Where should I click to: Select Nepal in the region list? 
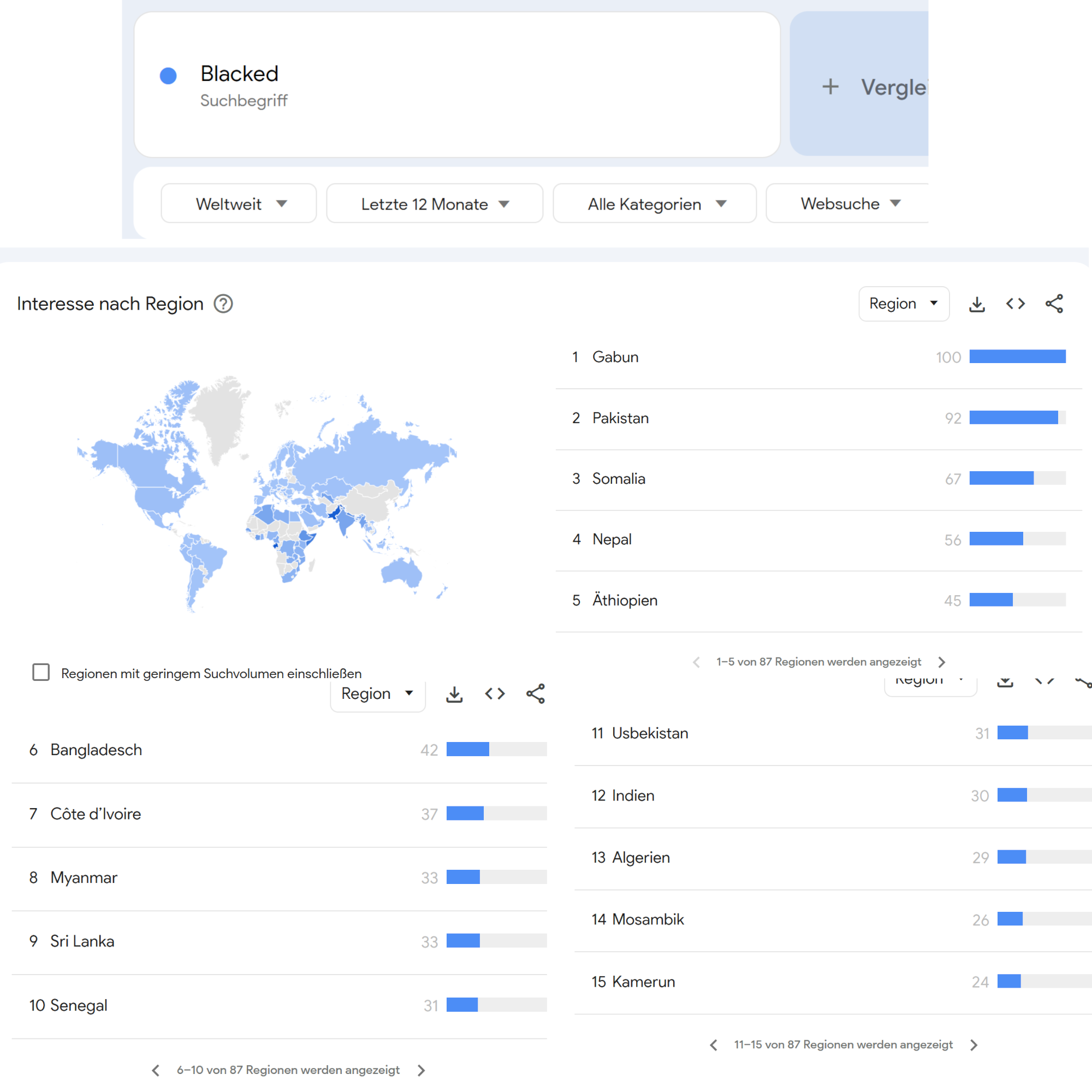[818, 540]
